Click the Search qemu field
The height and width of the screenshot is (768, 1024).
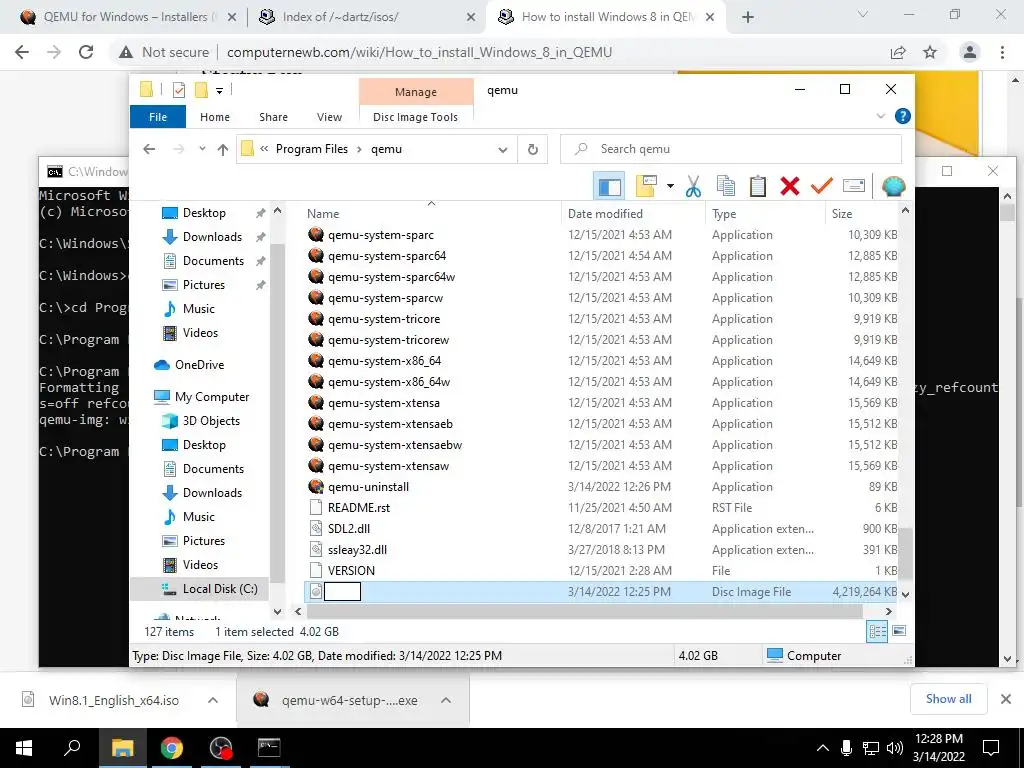pos(731,150)
